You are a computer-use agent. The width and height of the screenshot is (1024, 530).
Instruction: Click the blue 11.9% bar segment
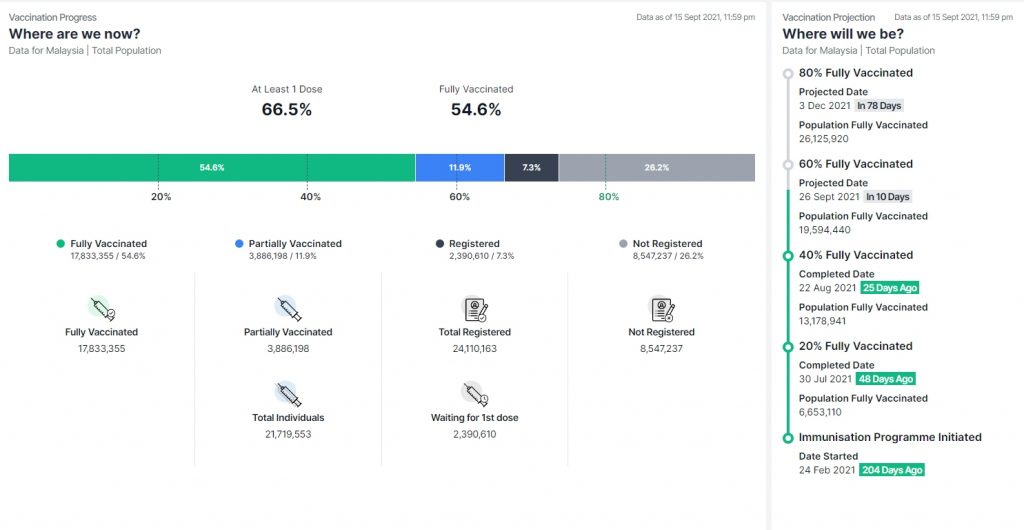pos(459,167)
